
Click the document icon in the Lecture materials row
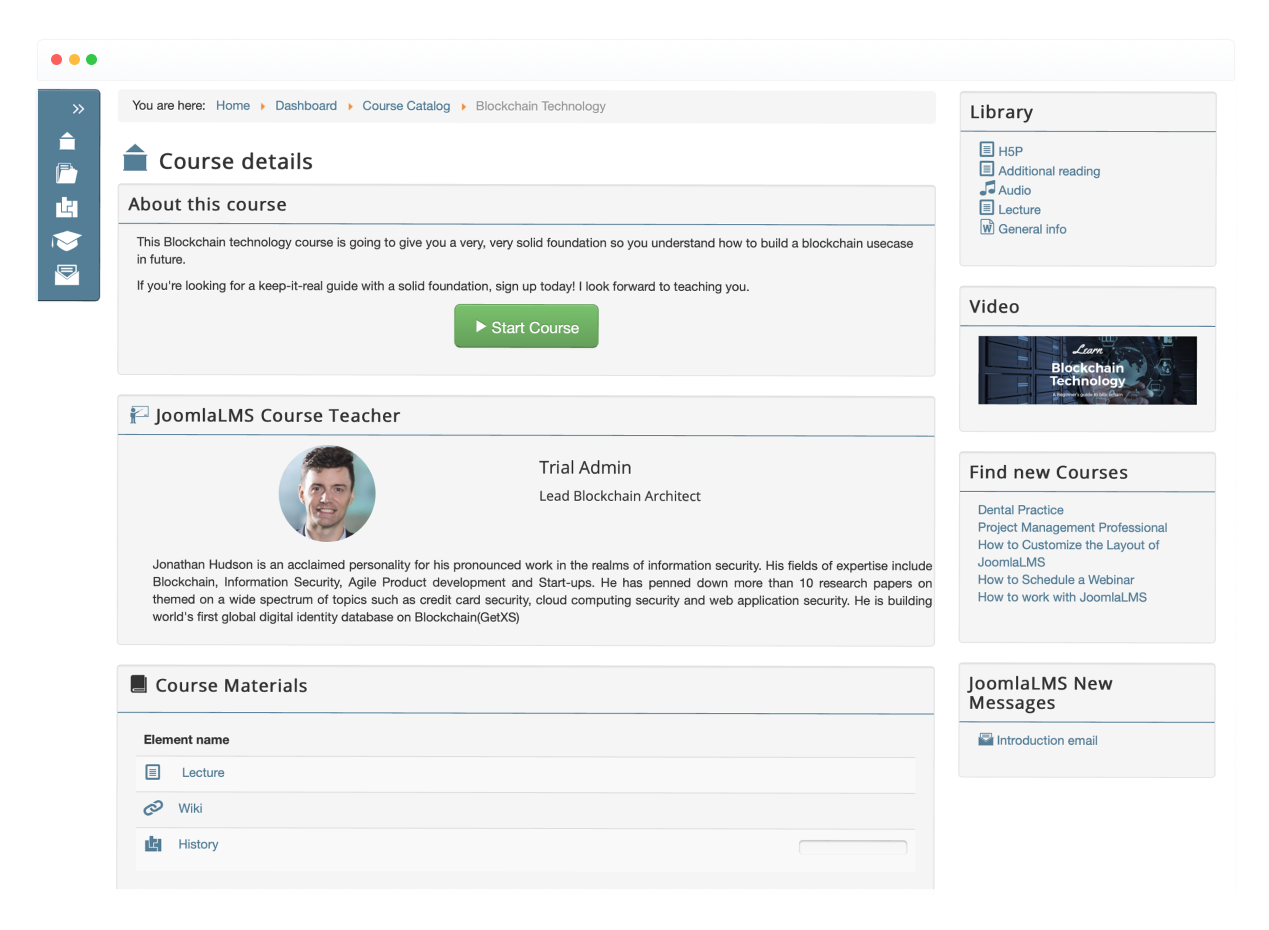pos(153,772)
